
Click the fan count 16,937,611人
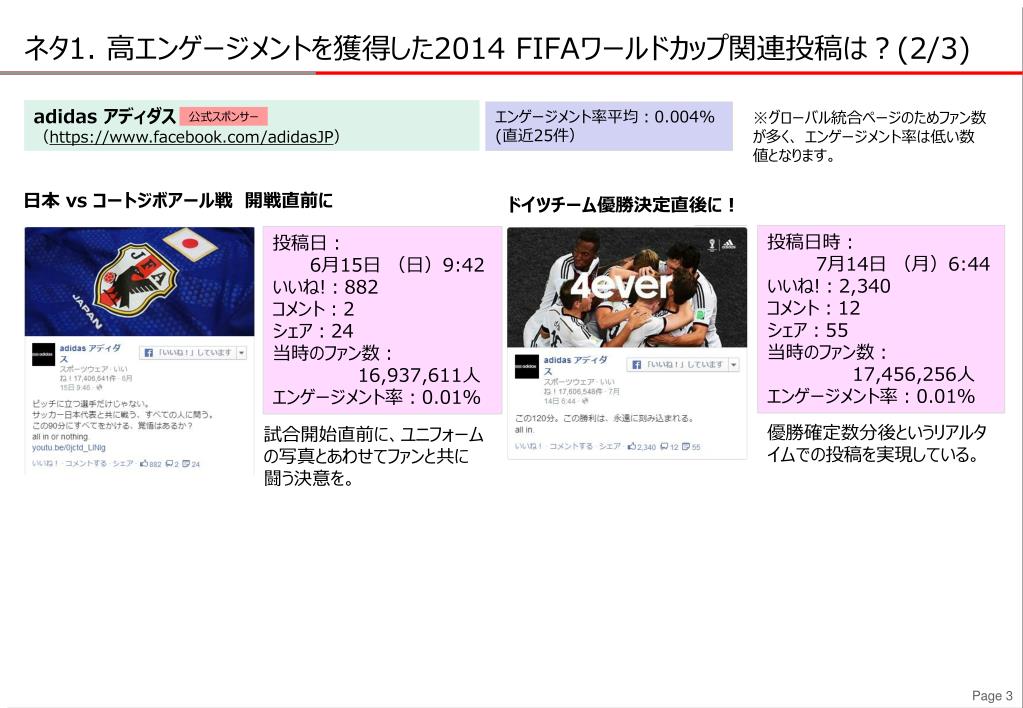click(x=419, y=375)
